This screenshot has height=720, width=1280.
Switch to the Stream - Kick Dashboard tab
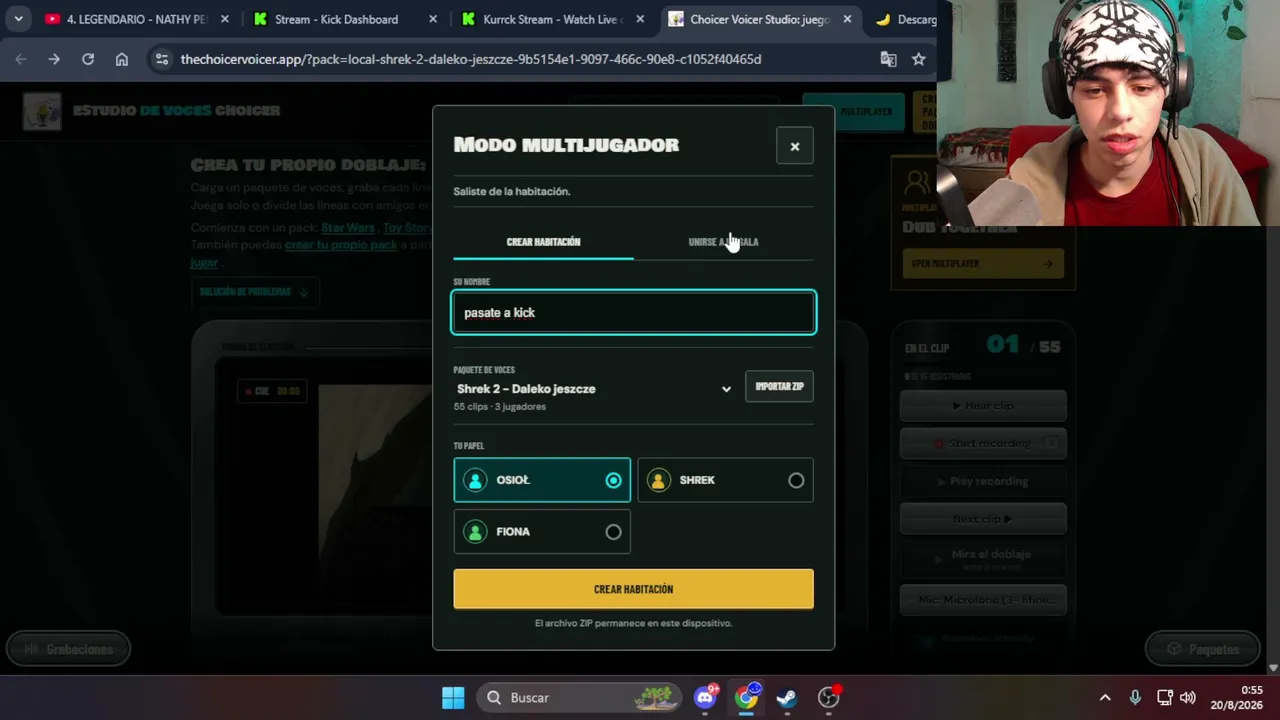345,19
